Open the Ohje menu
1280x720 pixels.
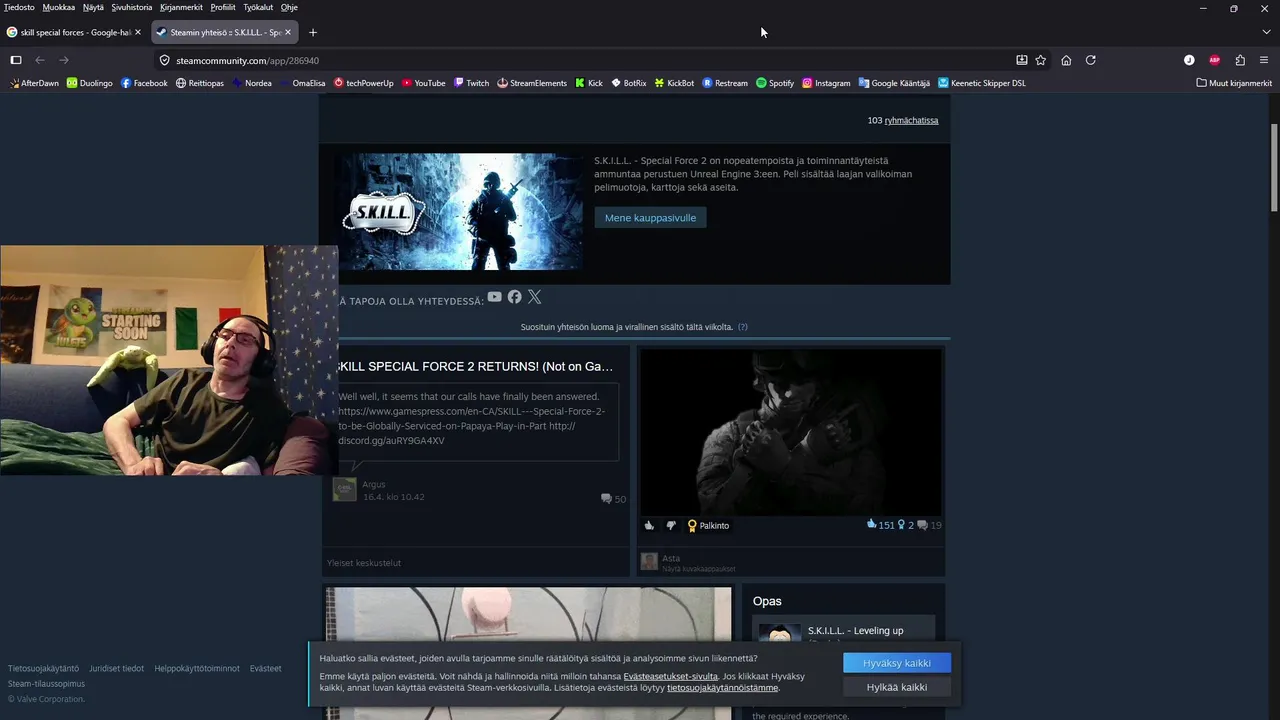[289, 7]
